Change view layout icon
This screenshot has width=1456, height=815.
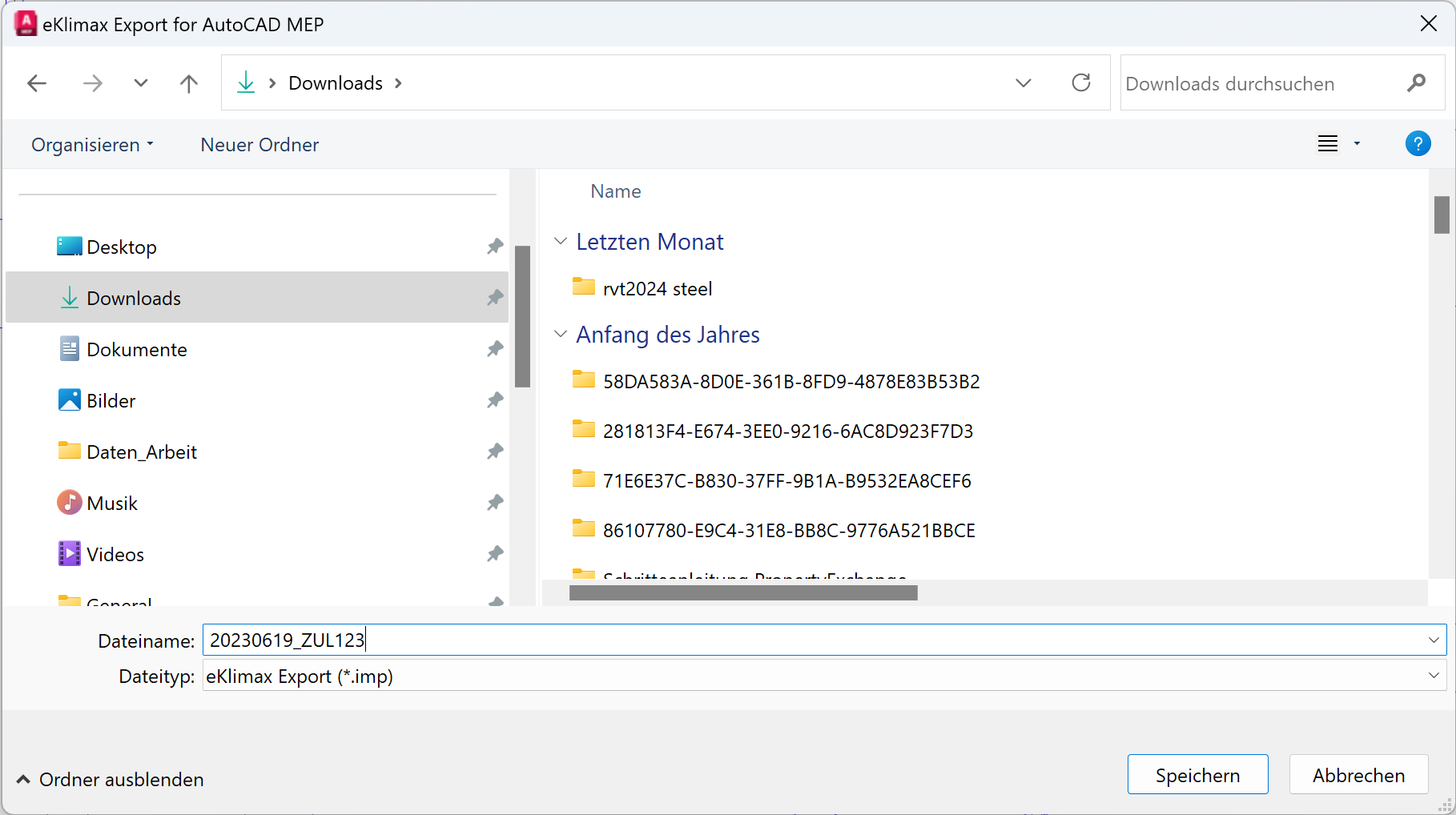point(1328,144)
